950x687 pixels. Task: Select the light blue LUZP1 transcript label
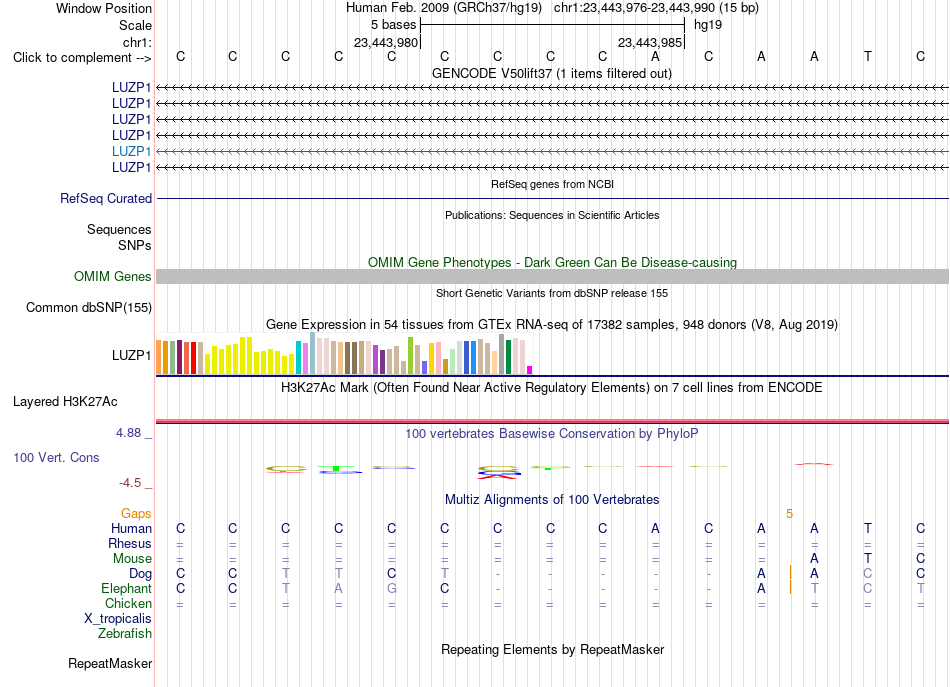coord(131,151)
